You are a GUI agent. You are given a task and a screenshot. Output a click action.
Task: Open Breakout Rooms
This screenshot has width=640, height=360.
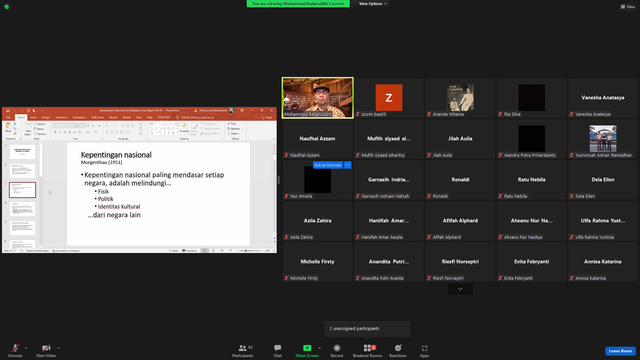pos(367,350)
